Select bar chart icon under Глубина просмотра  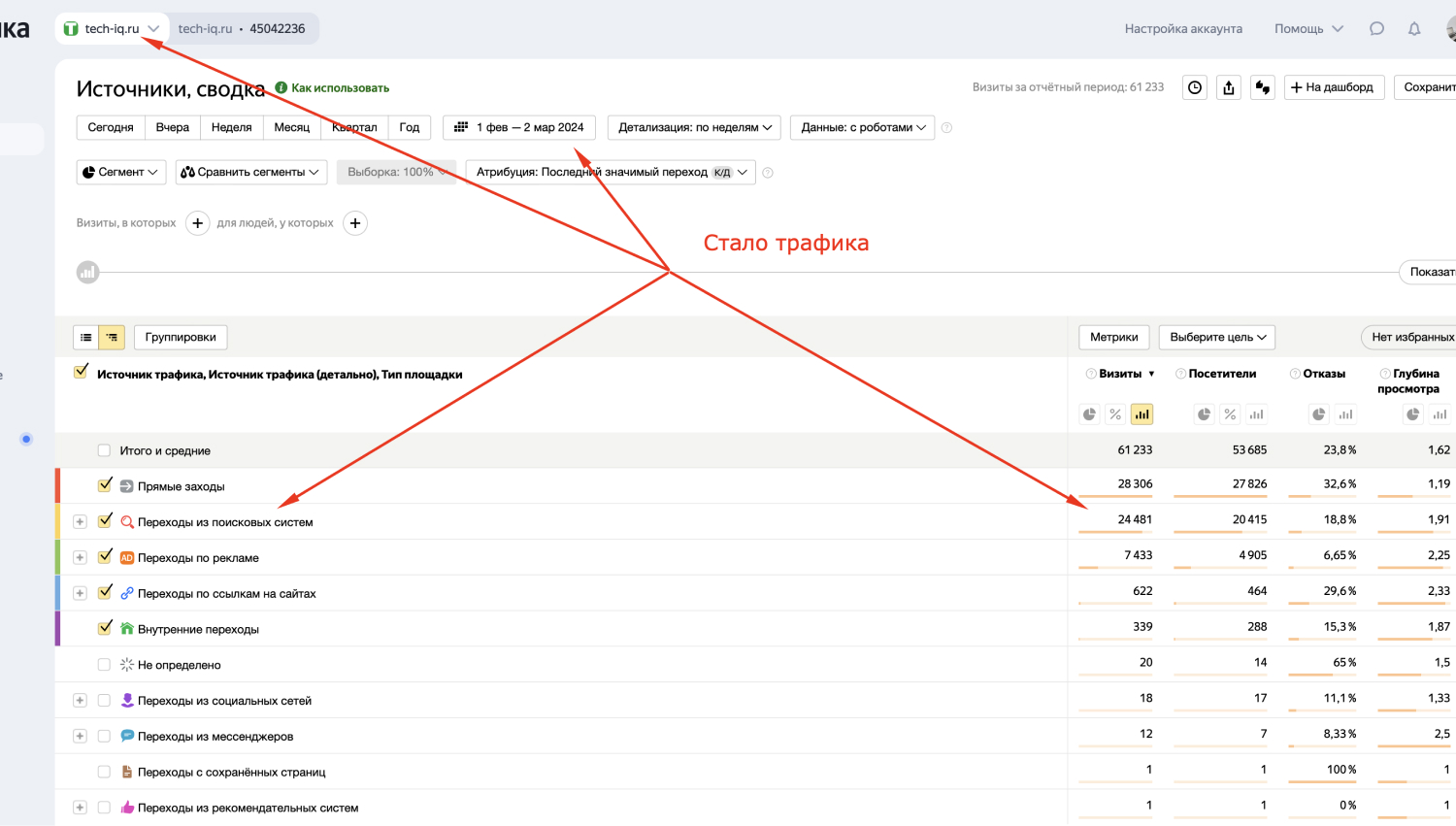click(1439, 414)
